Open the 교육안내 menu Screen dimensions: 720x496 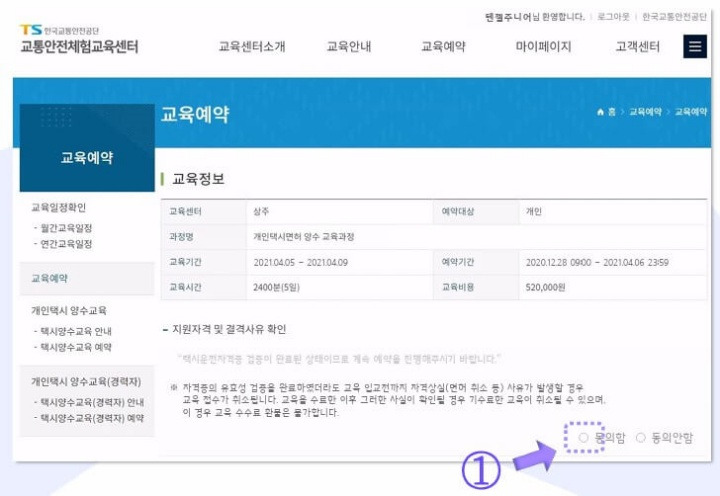(349, 46)
